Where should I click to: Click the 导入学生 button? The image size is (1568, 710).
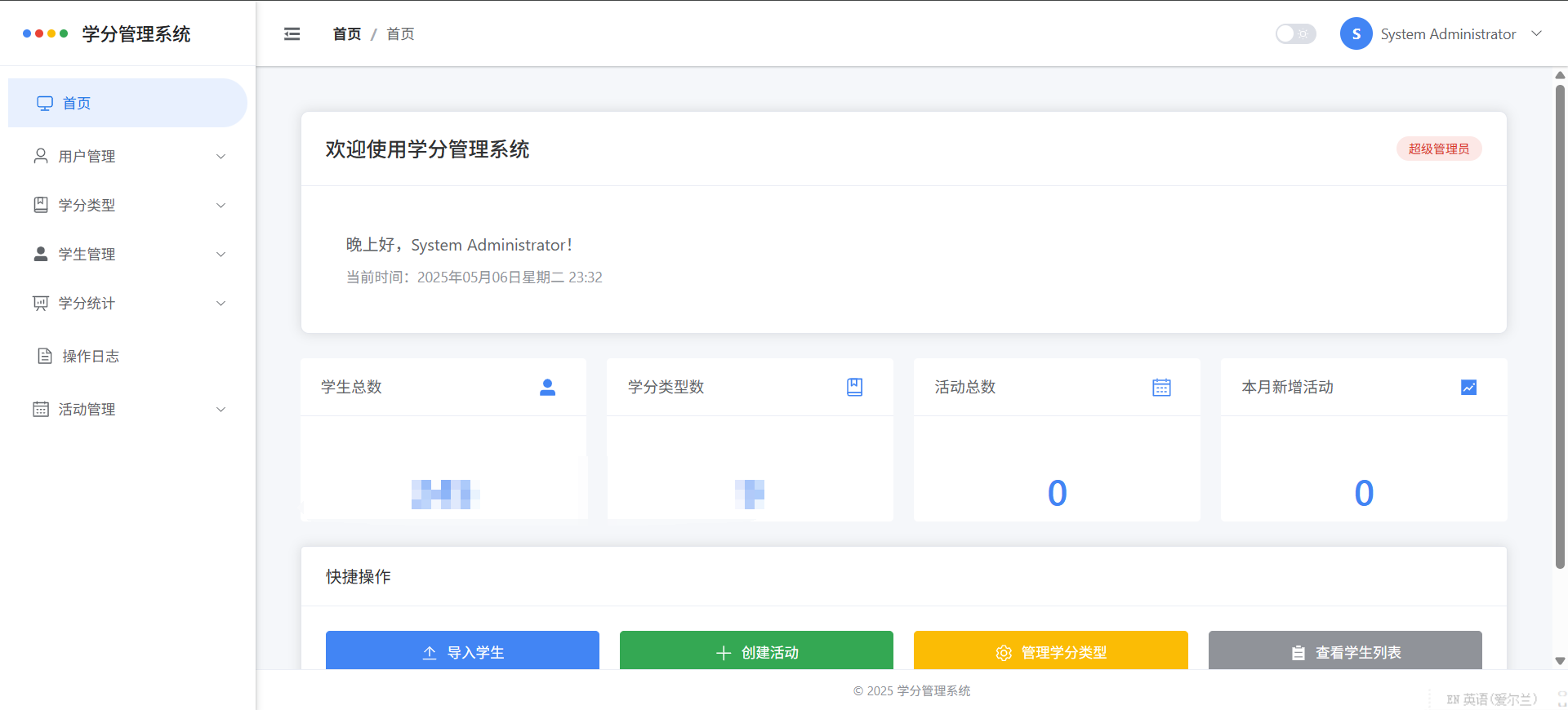pyautogui.click(x=462, y=651)
